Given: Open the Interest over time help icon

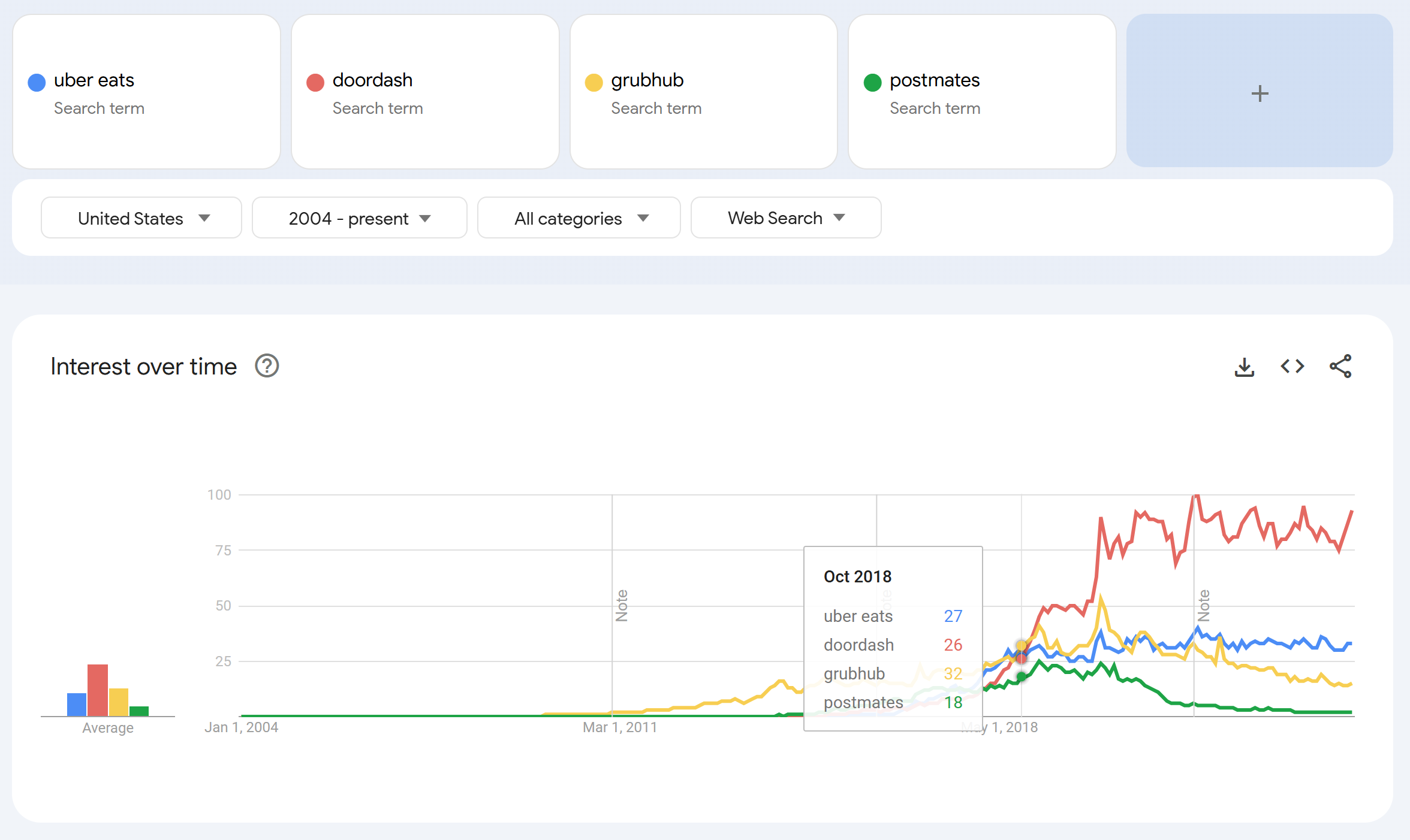Looking at the screenshot, I should (267, 366).
